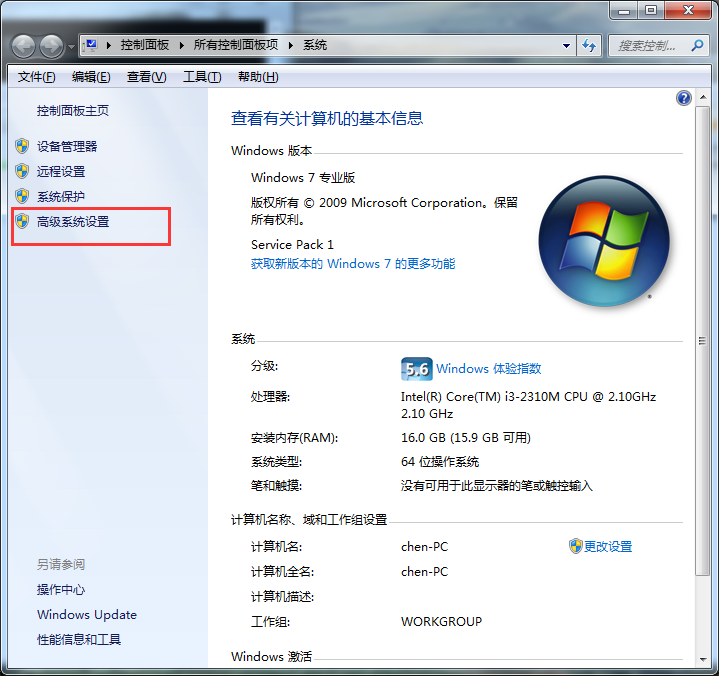Select chen-PC next to 计算机名
Viewport: 719px width, 676px height.
click(x=424, y=546)
